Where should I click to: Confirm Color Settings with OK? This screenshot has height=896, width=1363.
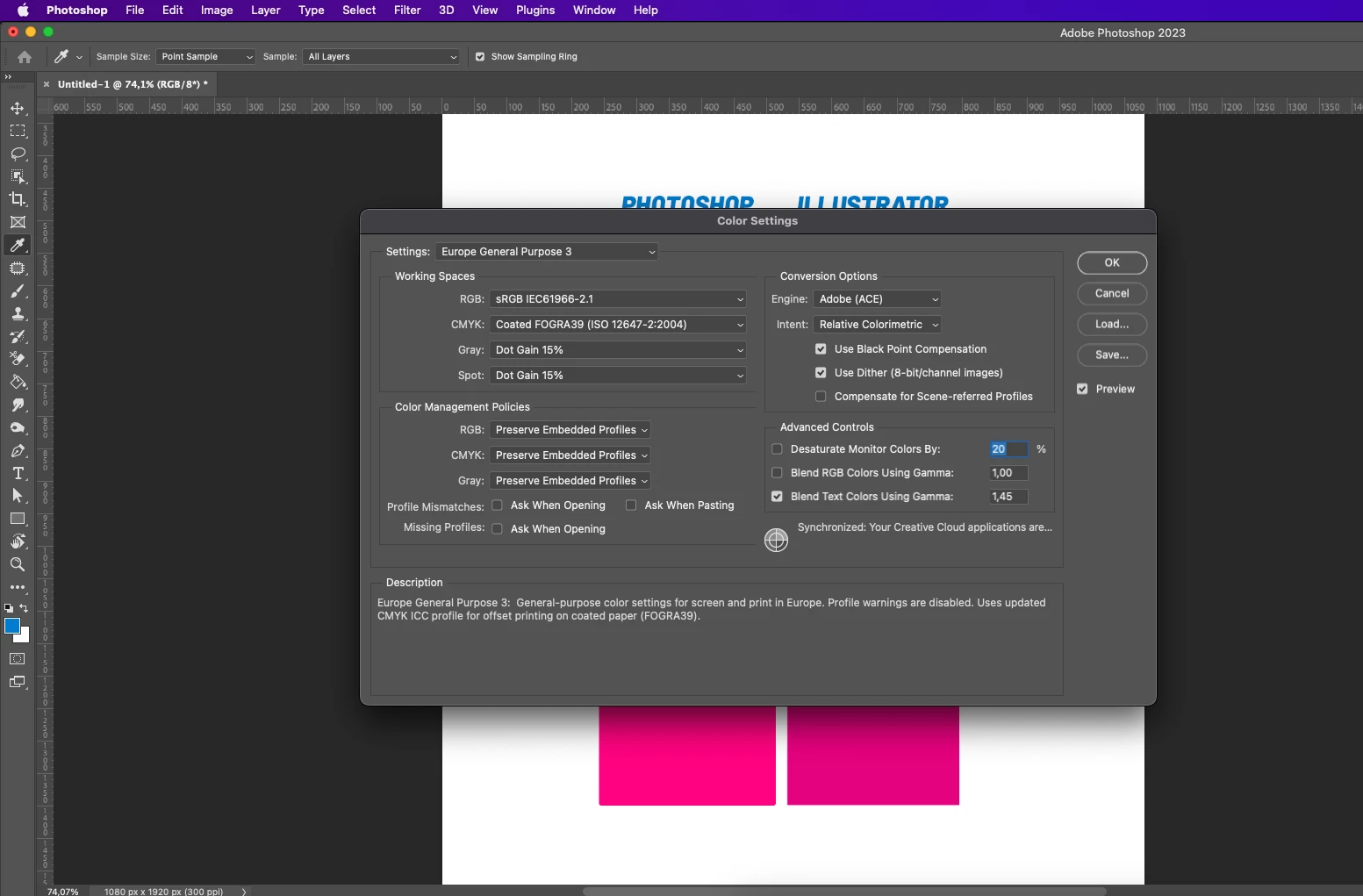point(1112,263)
